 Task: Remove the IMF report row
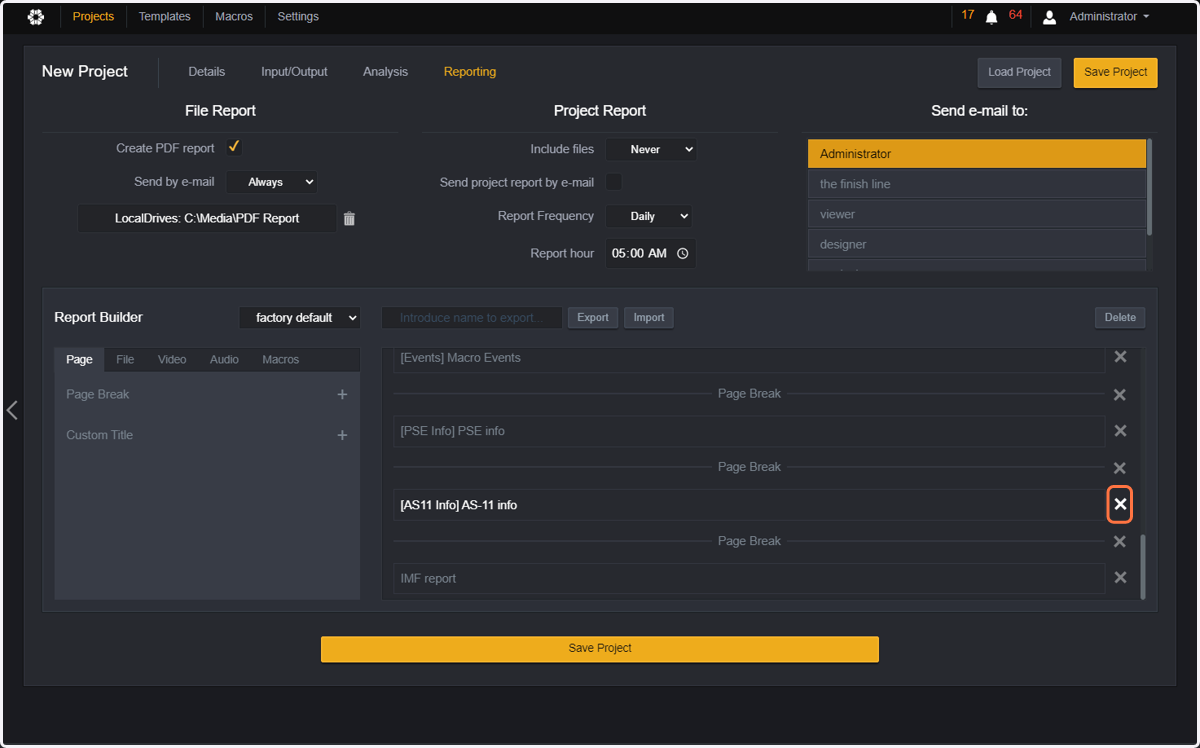click(1120, 578)
